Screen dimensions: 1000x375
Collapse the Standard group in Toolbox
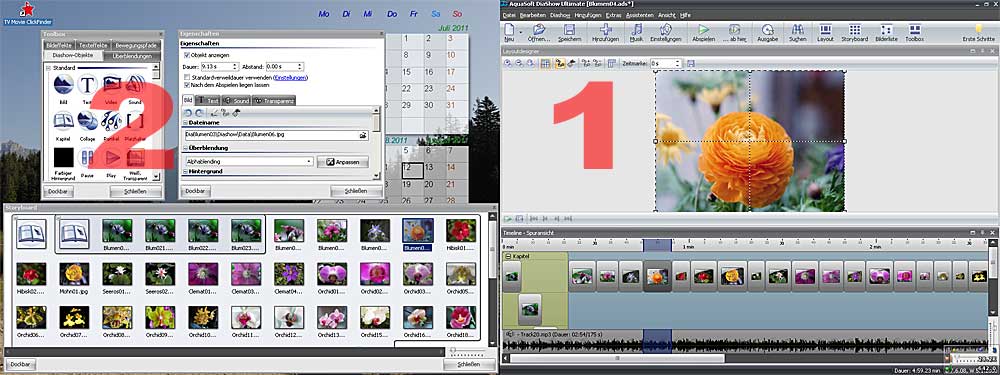[49, 68]
